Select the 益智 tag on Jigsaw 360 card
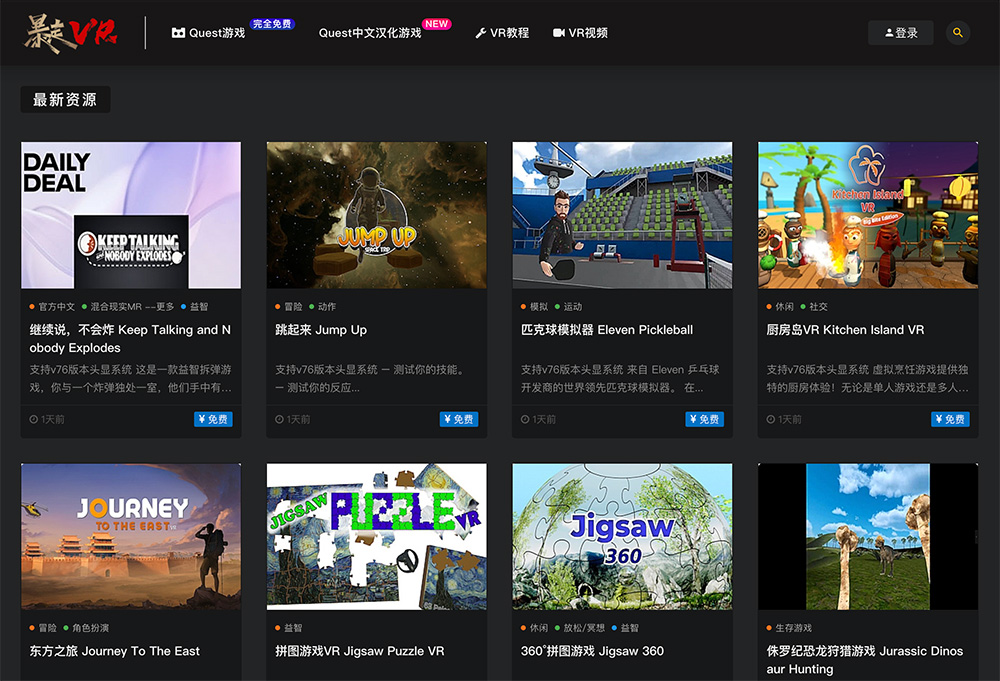This screenshot has height=681, width=1000. click(625, 628)
